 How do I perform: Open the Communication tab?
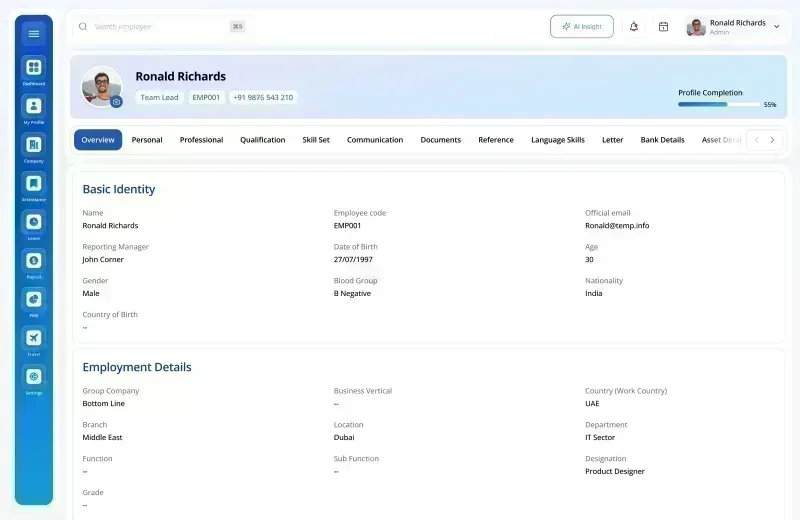(x=375, y=140)
